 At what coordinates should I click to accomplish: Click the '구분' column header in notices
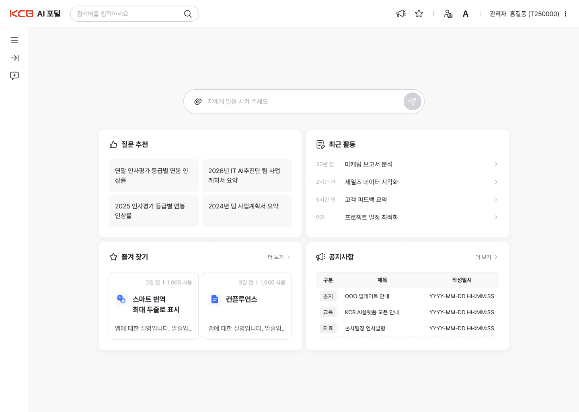point(328,280)
